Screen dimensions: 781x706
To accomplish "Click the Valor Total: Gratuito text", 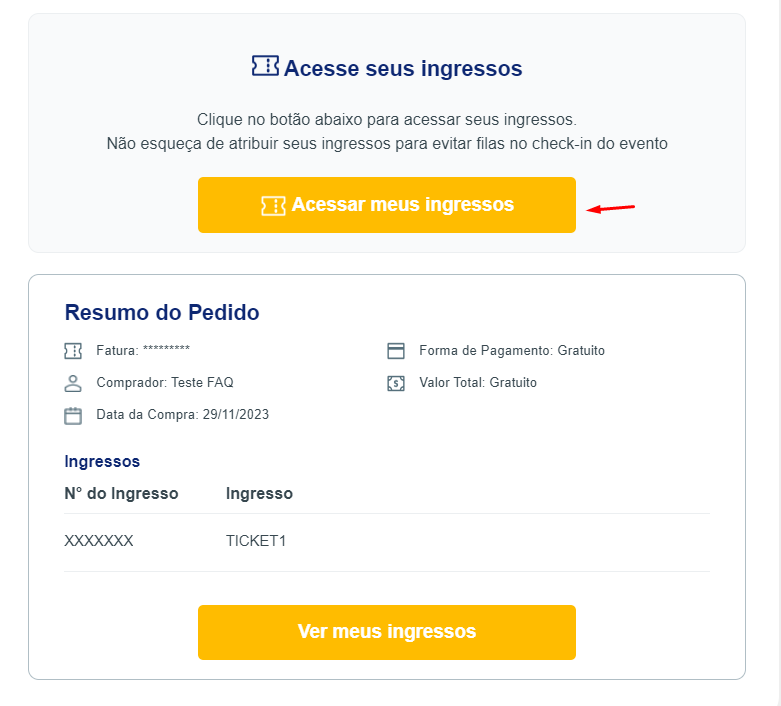I will coord(478,382).
